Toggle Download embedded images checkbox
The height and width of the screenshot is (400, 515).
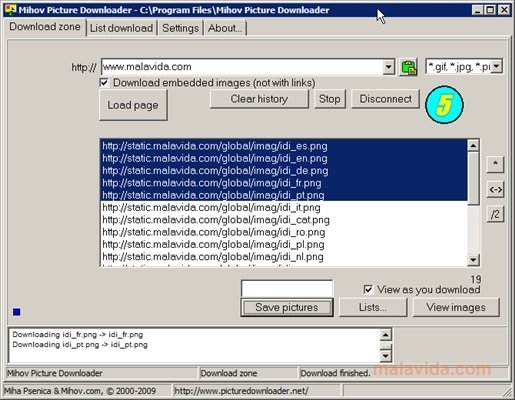click(x=104, y=82)
